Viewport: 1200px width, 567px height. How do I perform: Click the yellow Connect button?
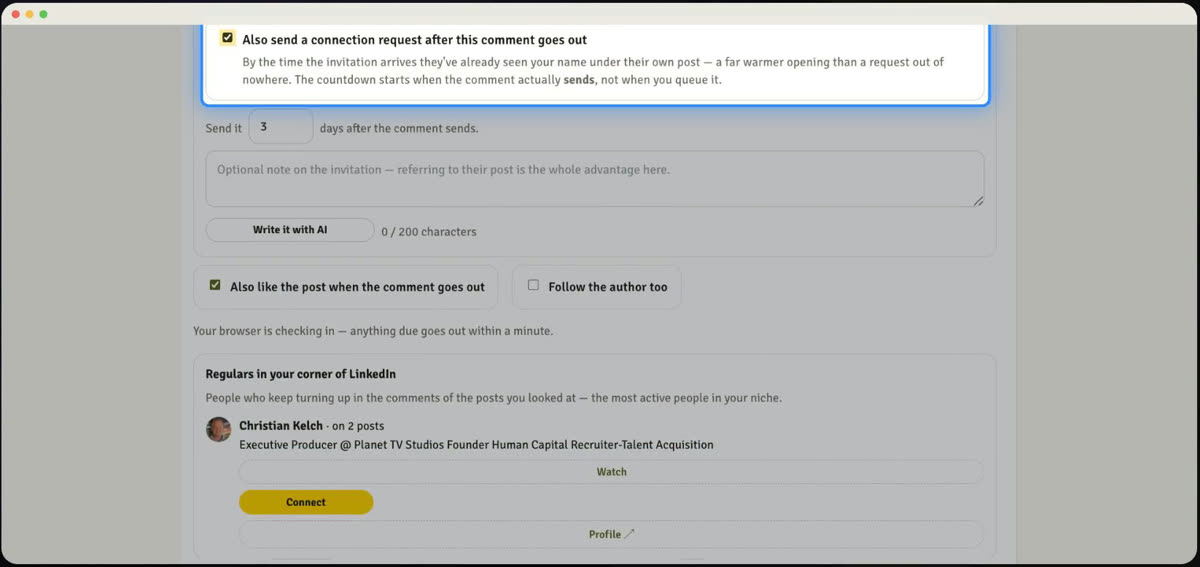(306, 502)
